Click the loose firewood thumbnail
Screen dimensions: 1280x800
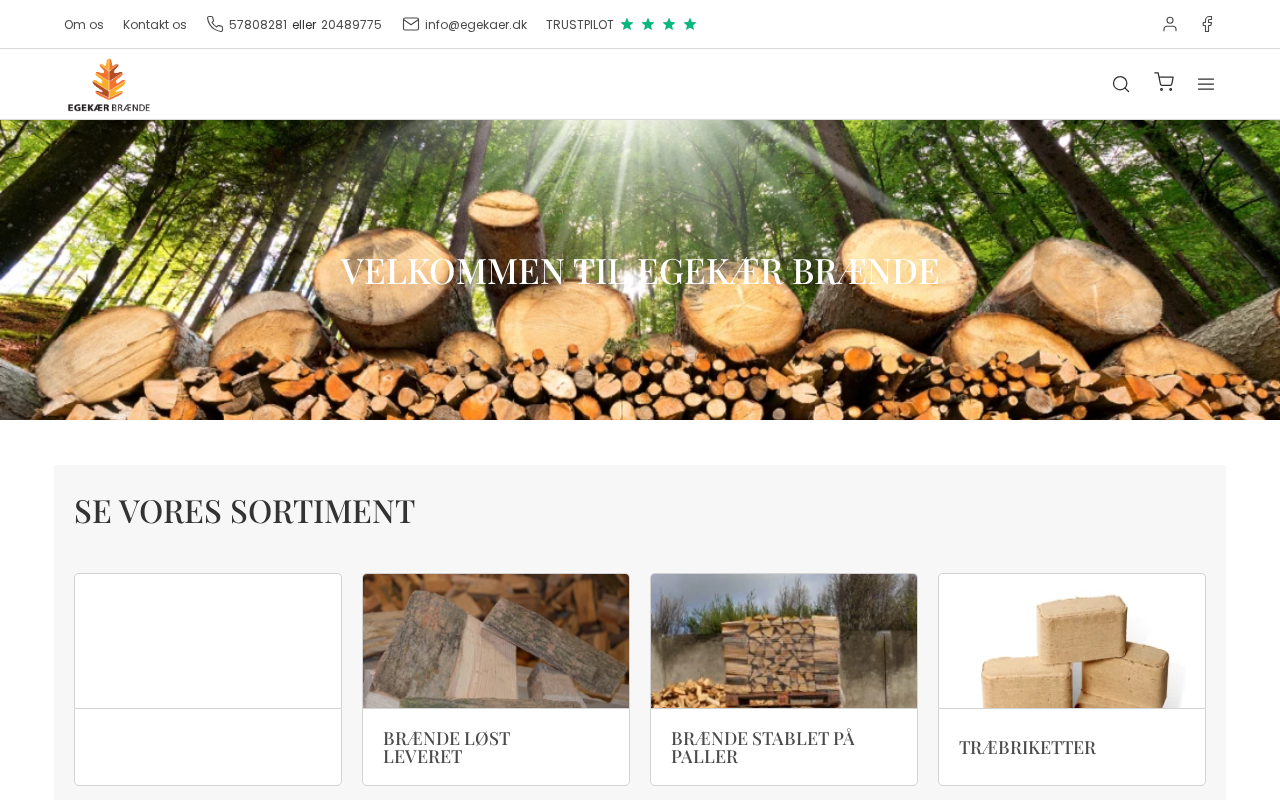click(496, 641)
